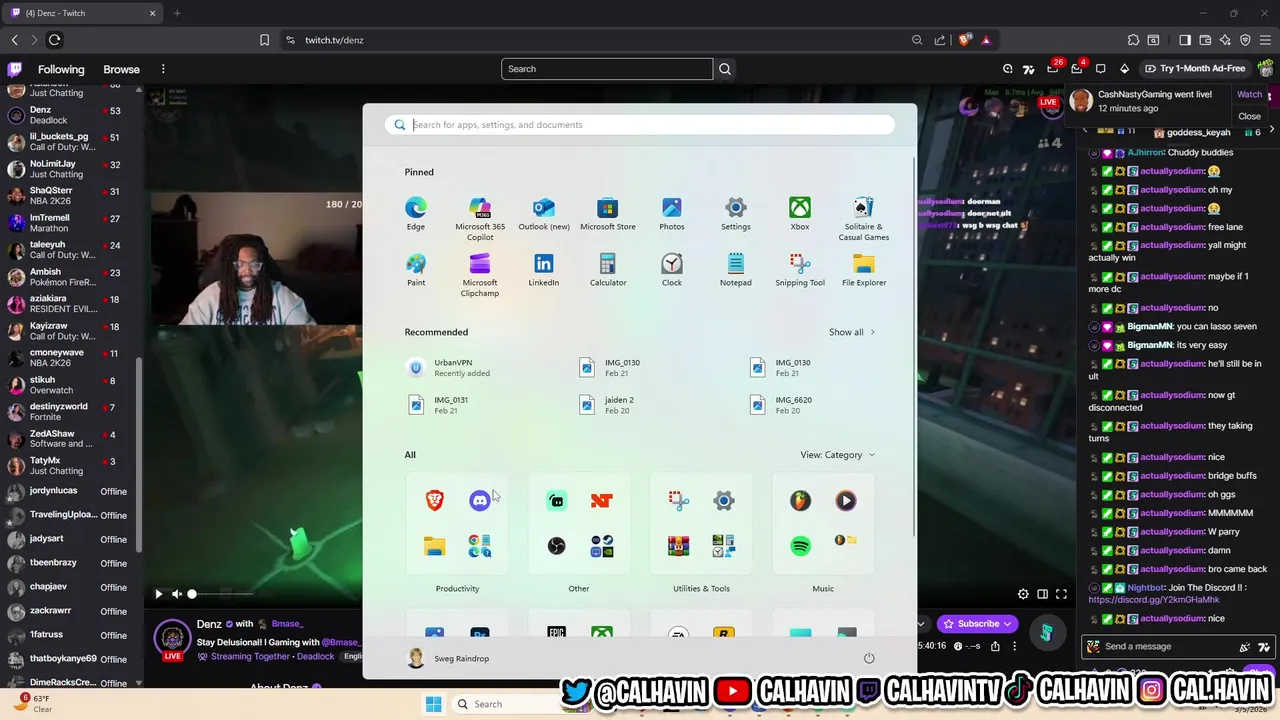Launch the Snipping Tool

point(800,270)
